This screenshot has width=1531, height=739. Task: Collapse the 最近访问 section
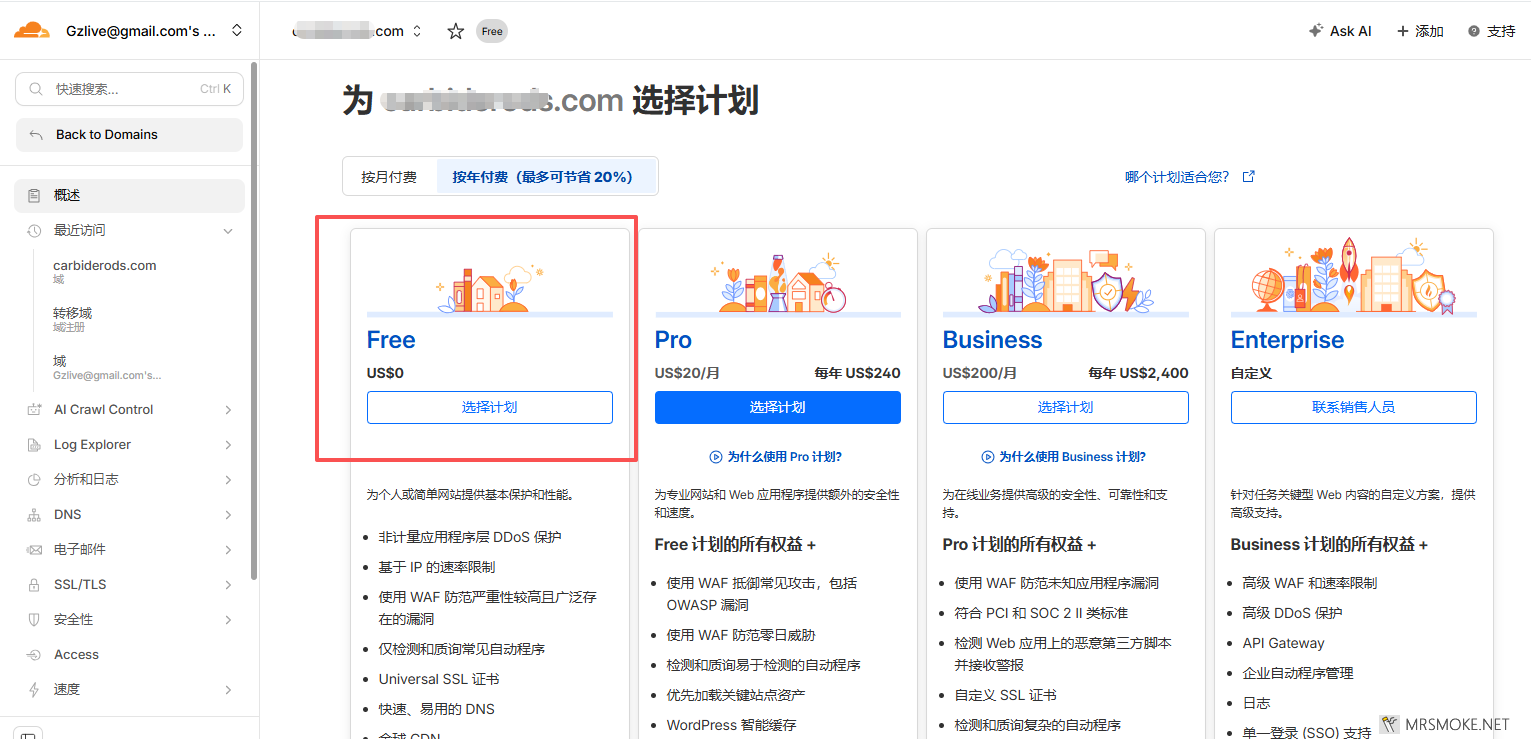[228, 231]
